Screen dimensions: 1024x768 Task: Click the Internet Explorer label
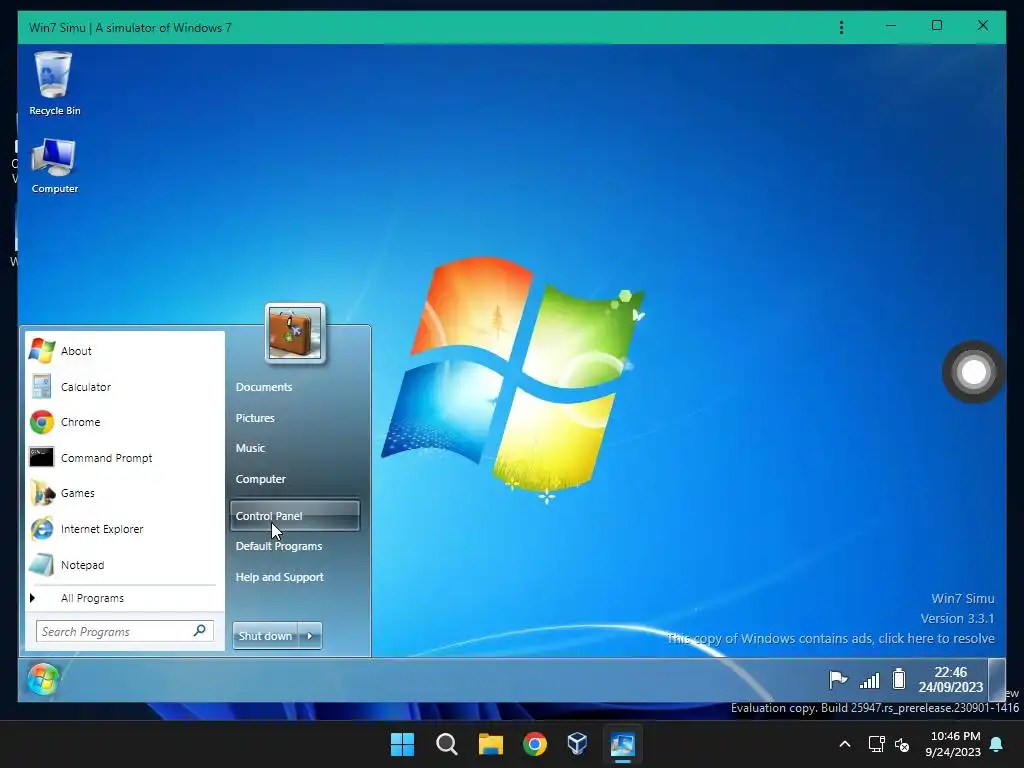pos(102,529)
